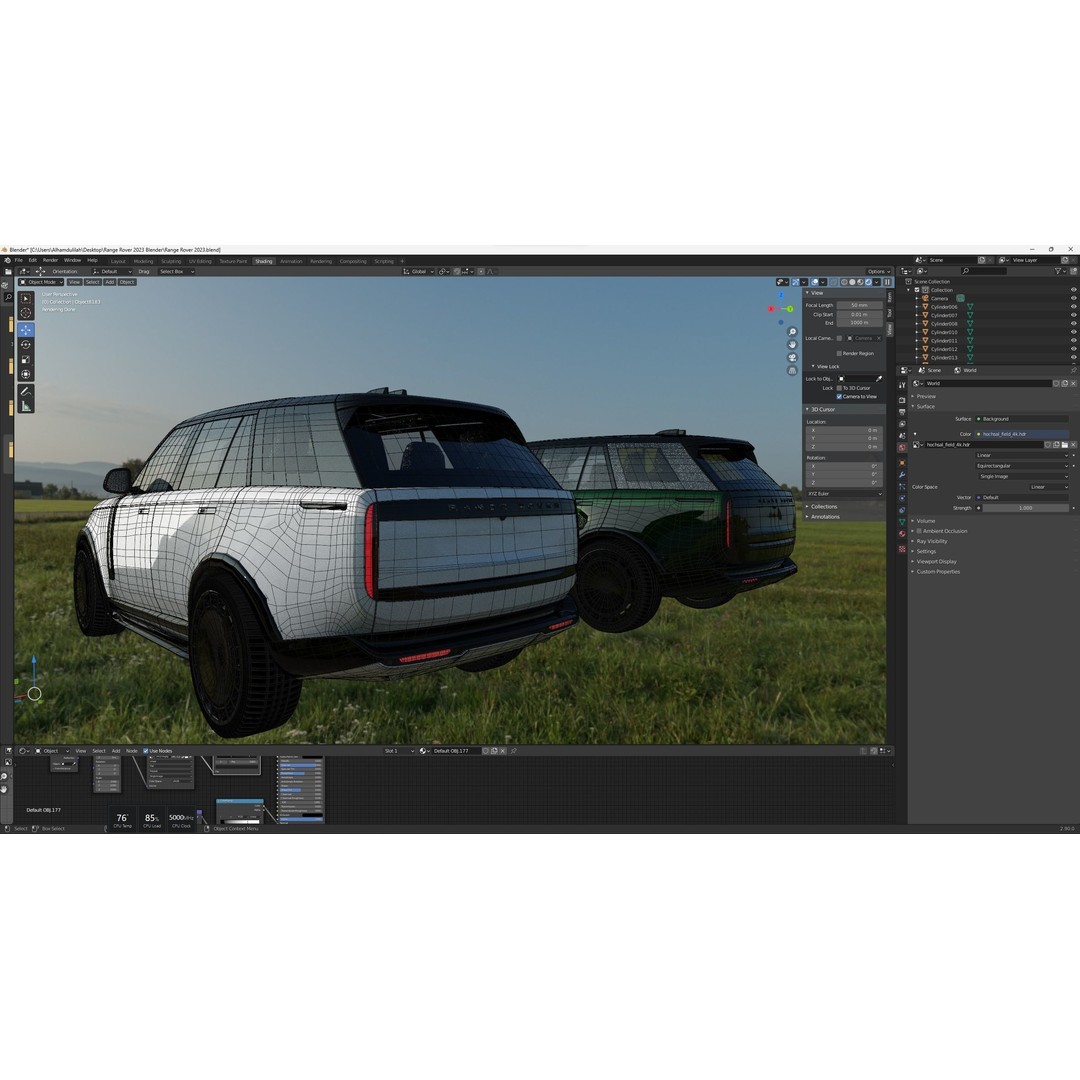Click the Clip End 1000 m field

point(860,323)
